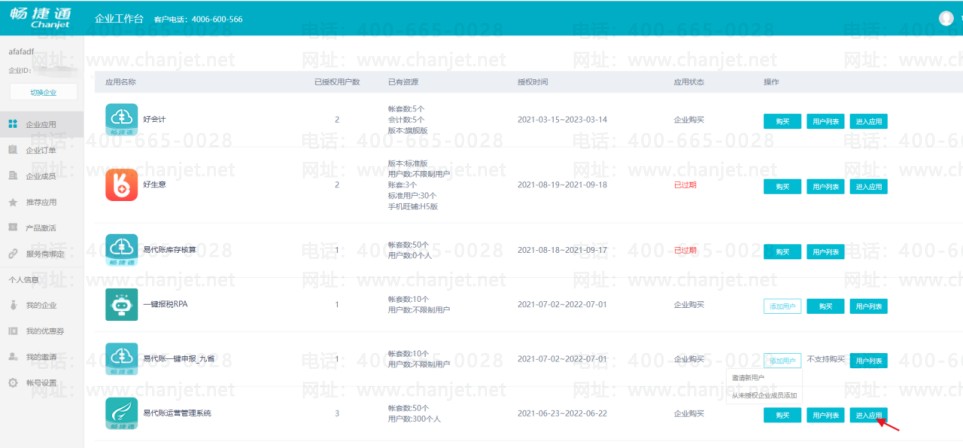Click 购买 for 好会计
Viewport: 963px width, 448px height.
pos(782,121)
